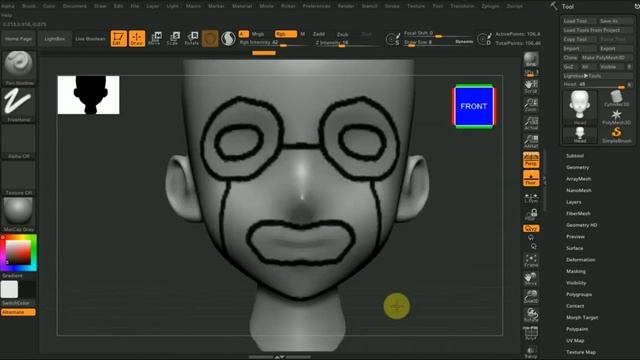Open the Material menu
This screenshot has height=360, width=640.
[242, 6]
